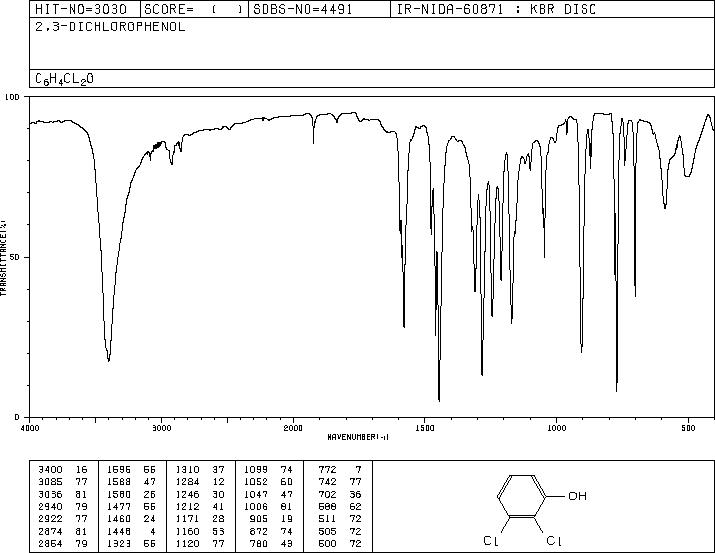Click the 3400 peak table entry

coord(63,469)
